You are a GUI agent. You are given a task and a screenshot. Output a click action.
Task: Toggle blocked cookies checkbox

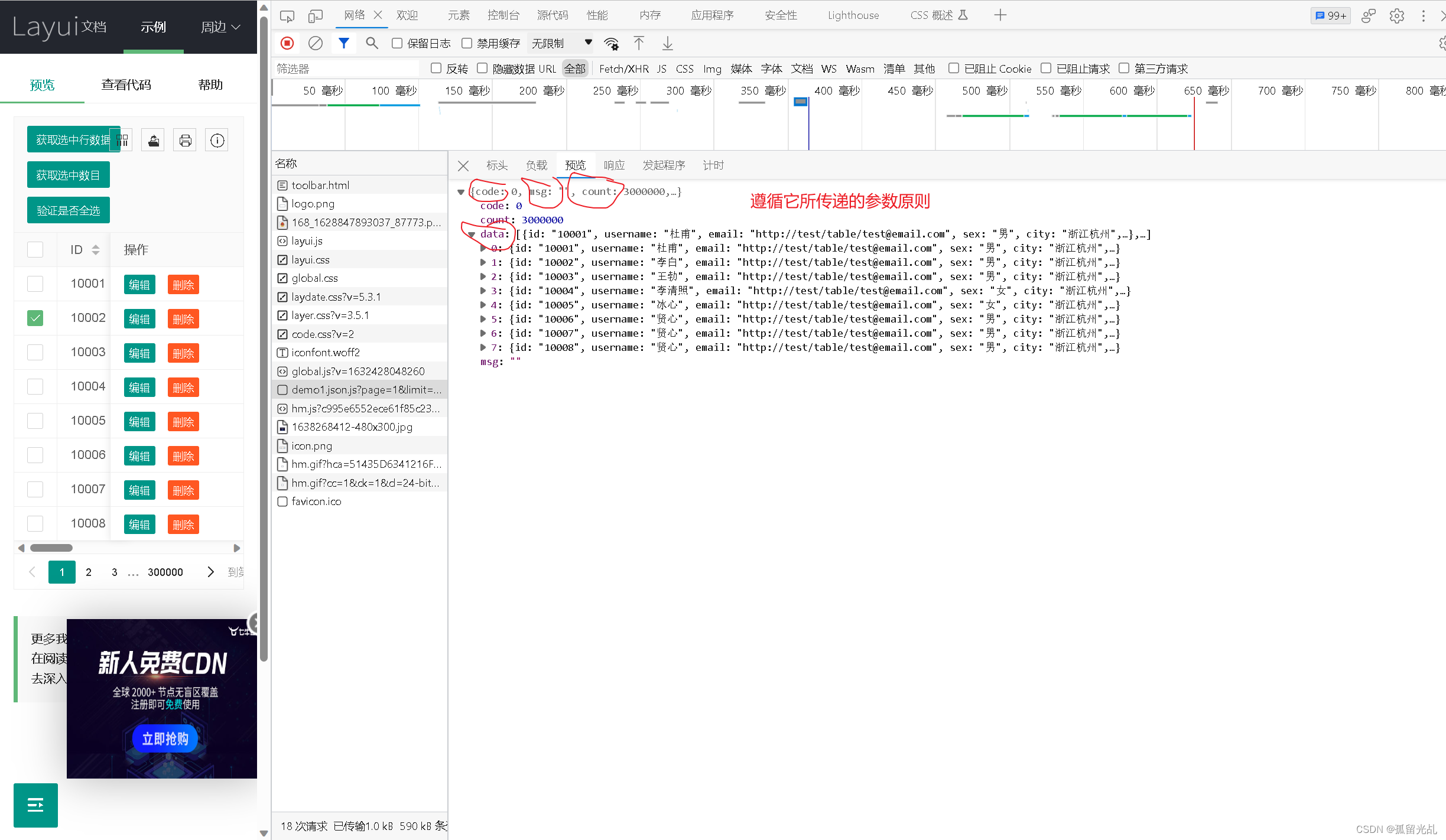tap(954, 68)
